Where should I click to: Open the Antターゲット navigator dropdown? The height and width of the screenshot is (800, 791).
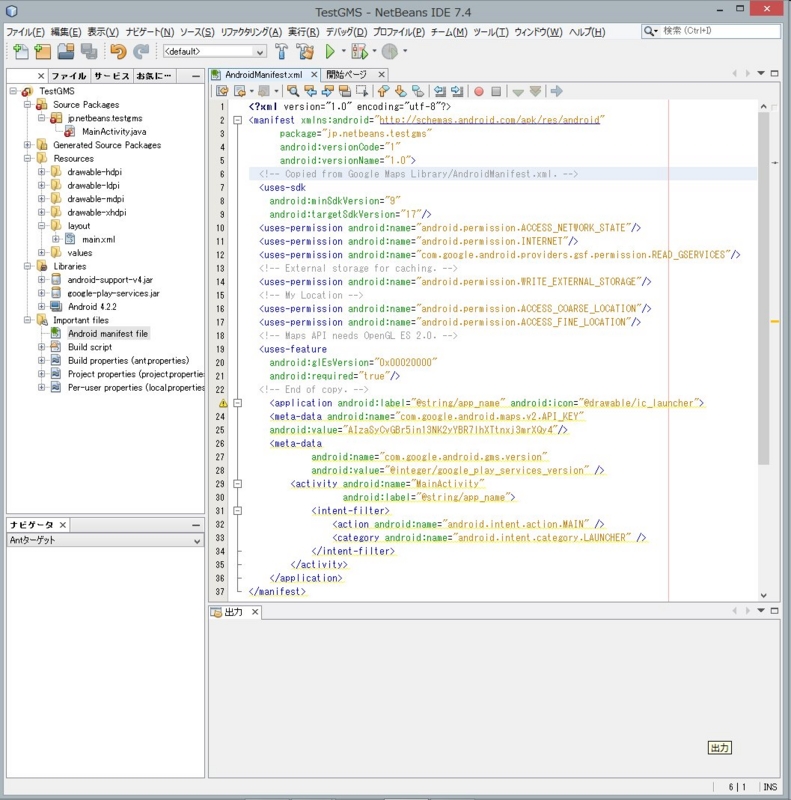[x=105, y=540]
